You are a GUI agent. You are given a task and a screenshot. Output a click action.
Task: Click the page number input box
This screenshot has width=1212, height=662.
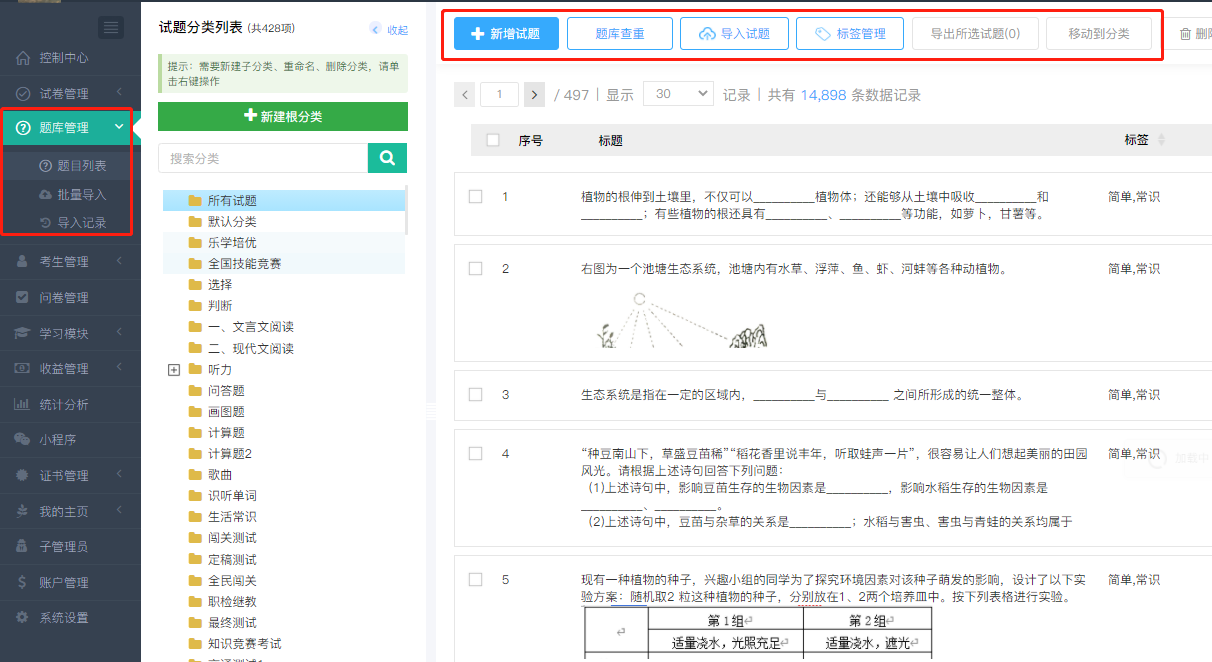click(500, 95)
